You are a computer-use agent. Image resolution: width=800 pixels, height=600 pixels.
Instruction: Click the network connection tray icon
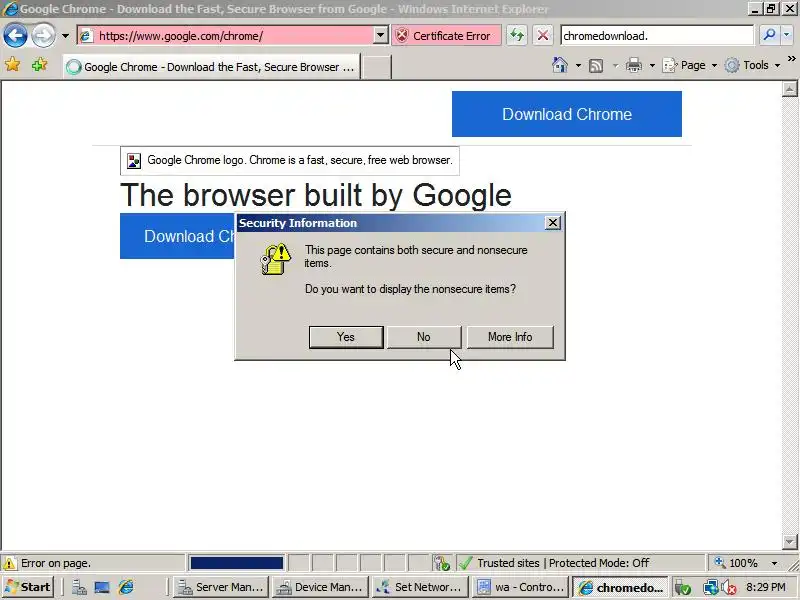pyautogui.click(x=711, y=588)
